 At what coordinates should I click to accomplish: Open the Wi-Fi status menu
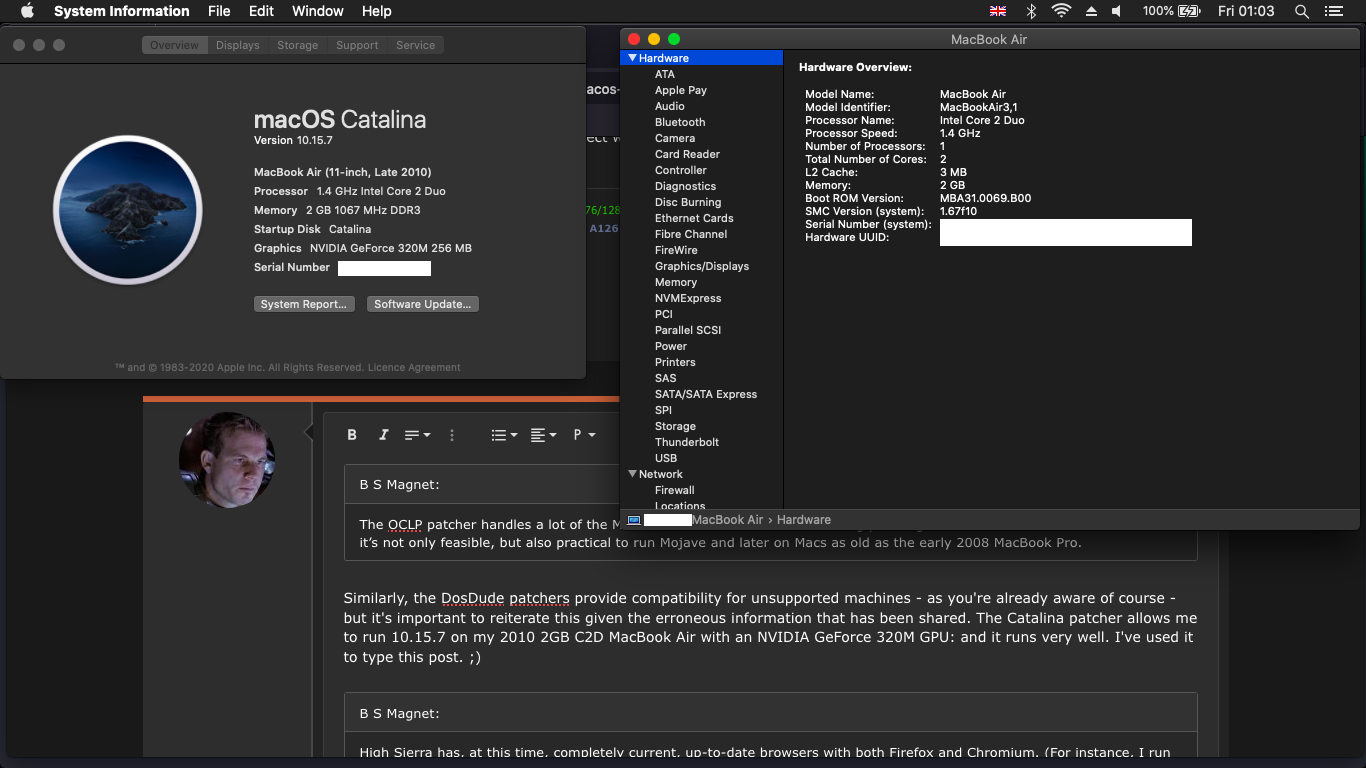[1061, 11]
